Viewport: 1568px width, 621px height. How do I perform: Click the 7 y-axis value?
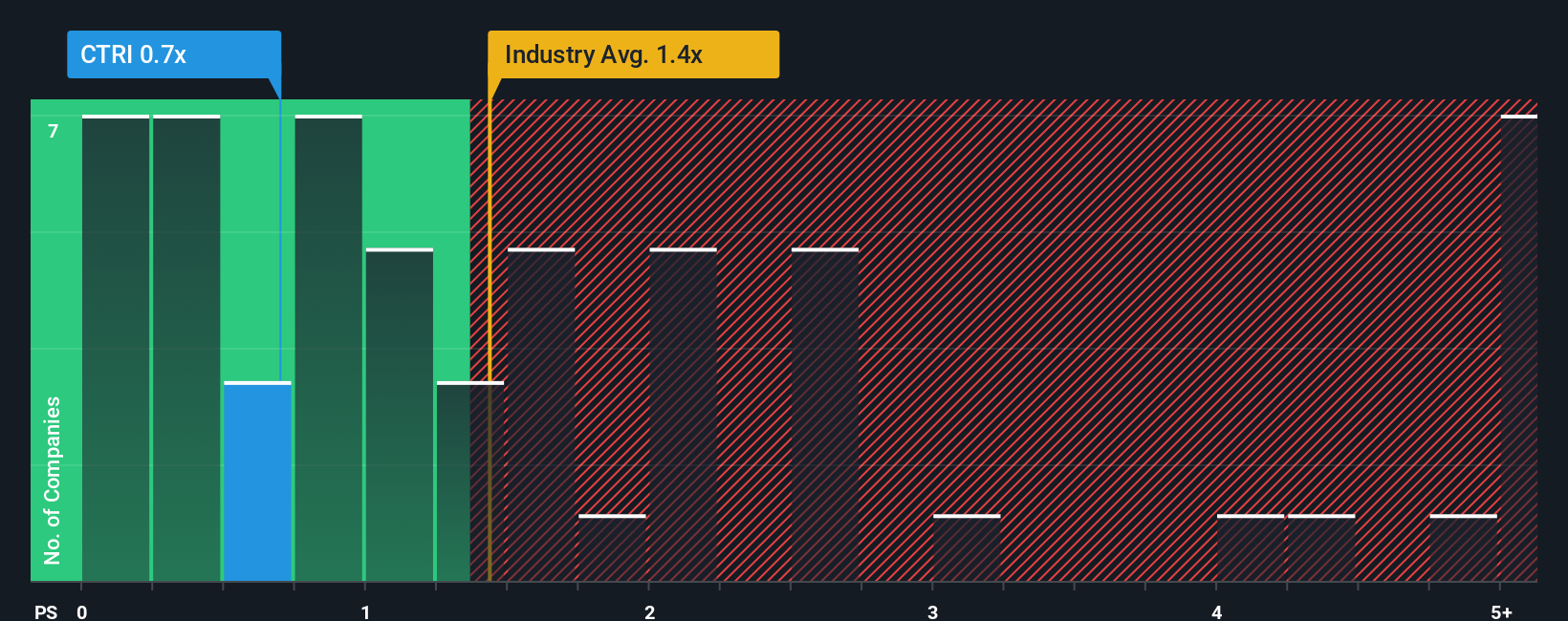point(54,131)
